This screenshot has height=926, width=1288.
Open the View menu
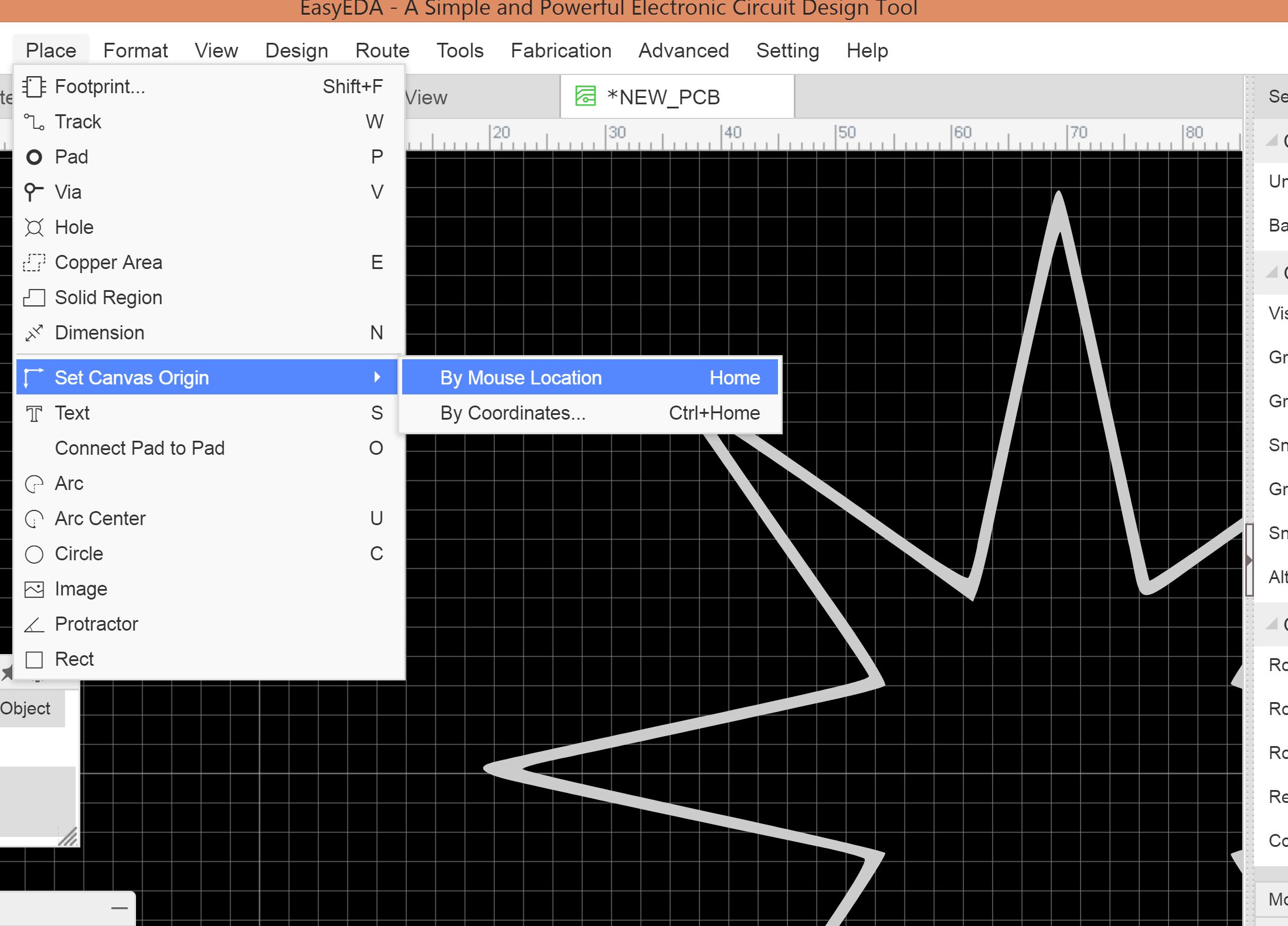(216, 50)
